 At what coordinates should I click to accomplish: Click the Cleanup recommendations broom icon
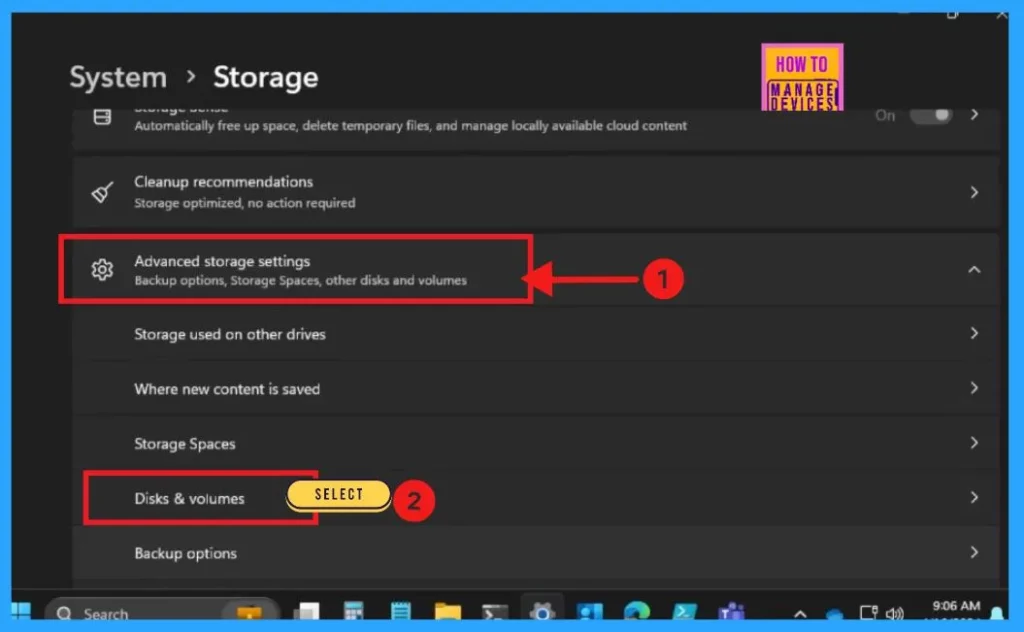tap(102, 192)
